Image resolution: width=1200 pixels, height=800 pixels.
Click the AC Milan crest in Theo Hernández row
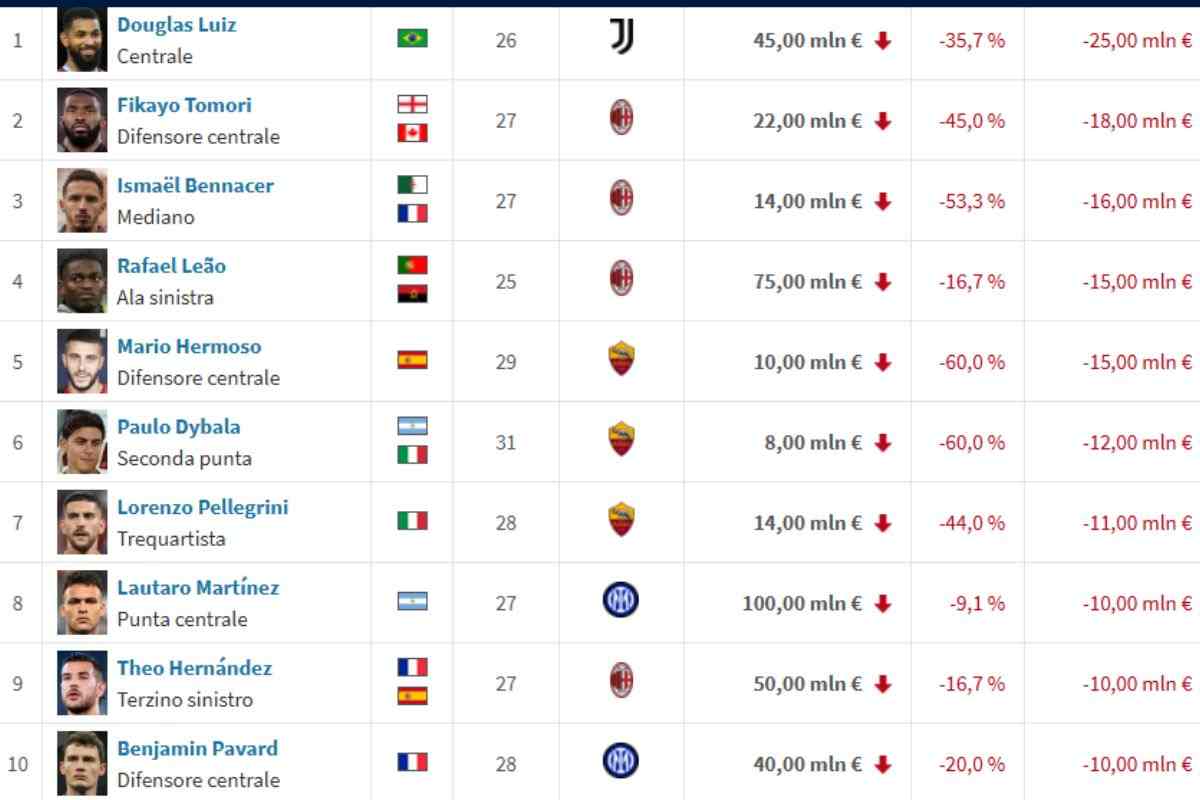tap(622, 681)
